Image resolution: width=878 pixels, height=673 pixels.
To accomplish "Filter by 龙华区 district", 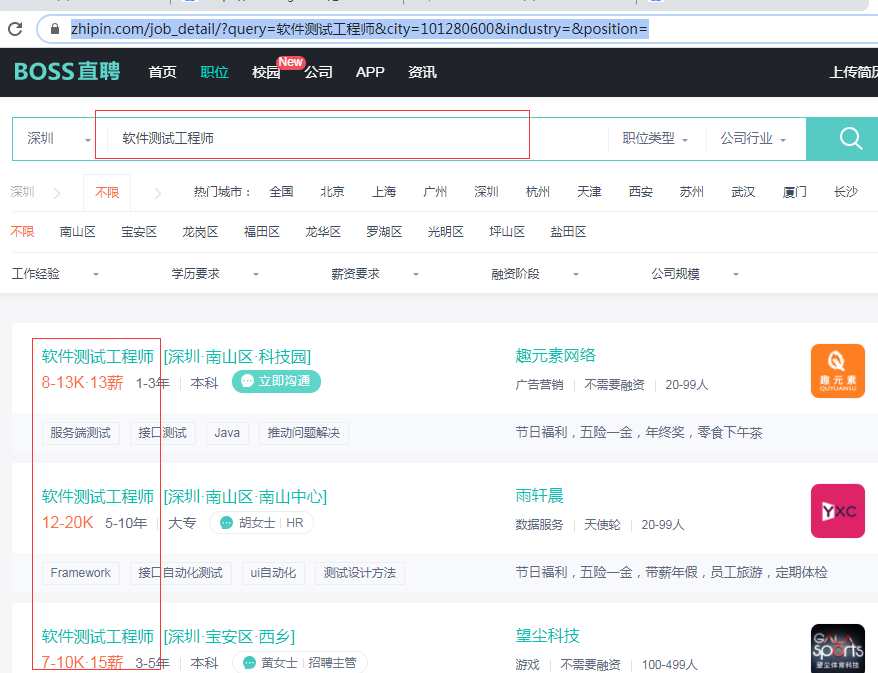I will click(x=323, y=232).
